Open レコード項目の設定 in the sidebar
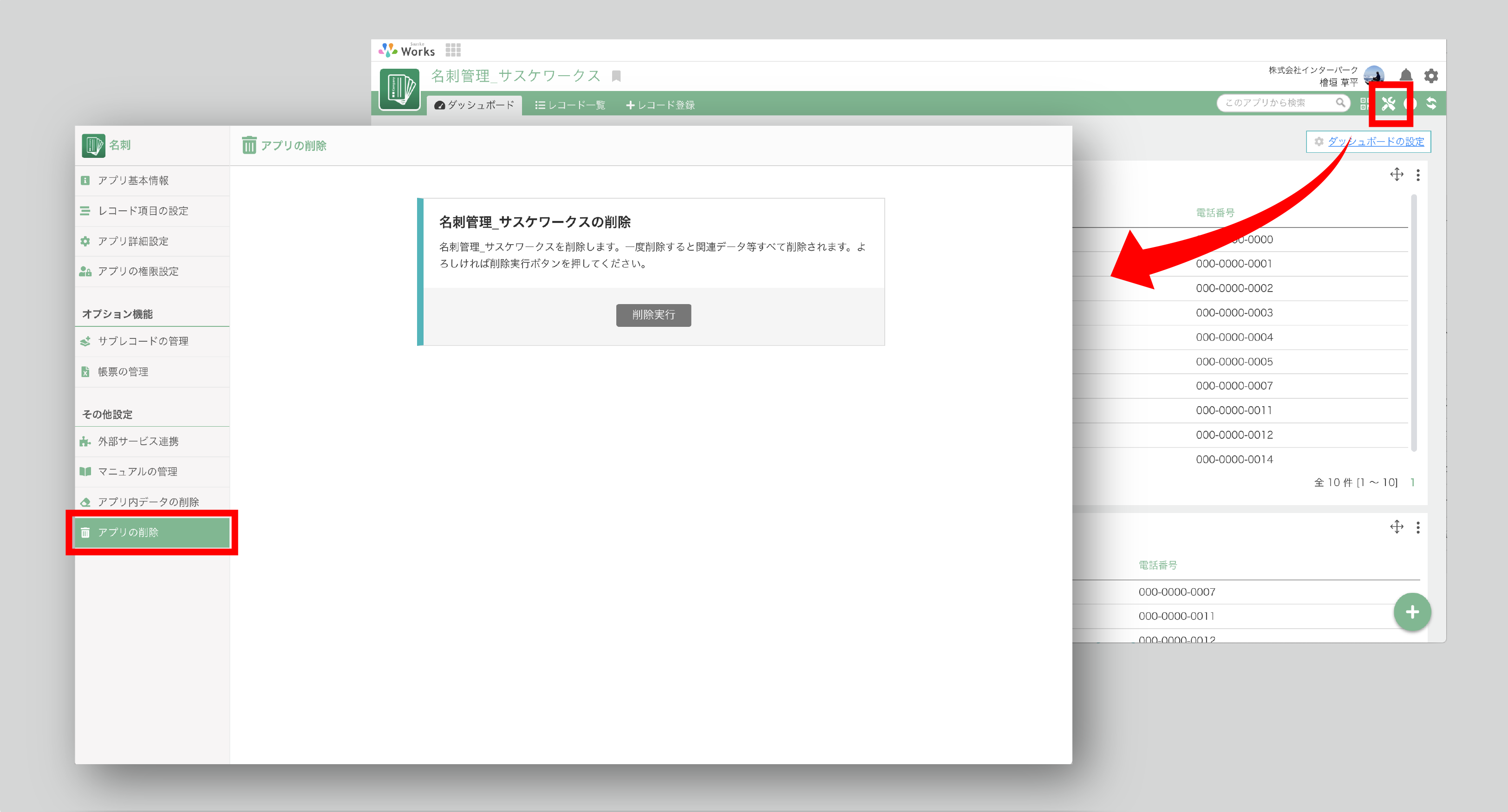This screenshot has width=1508, height=812. 143,211
